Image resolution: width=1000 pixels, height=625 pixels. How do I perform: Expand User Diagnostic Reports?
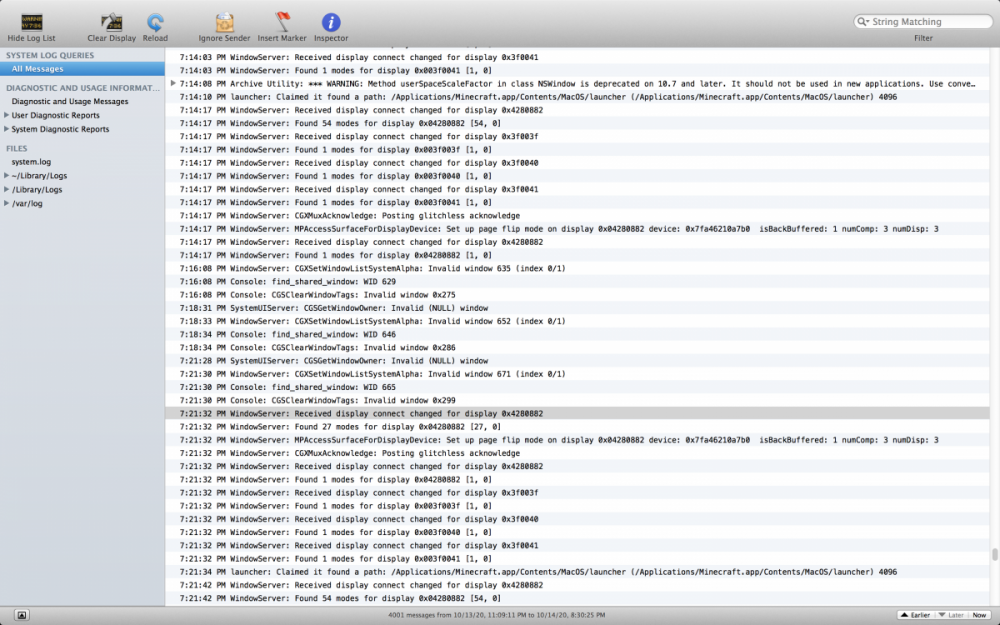click(x=7, y=115)
